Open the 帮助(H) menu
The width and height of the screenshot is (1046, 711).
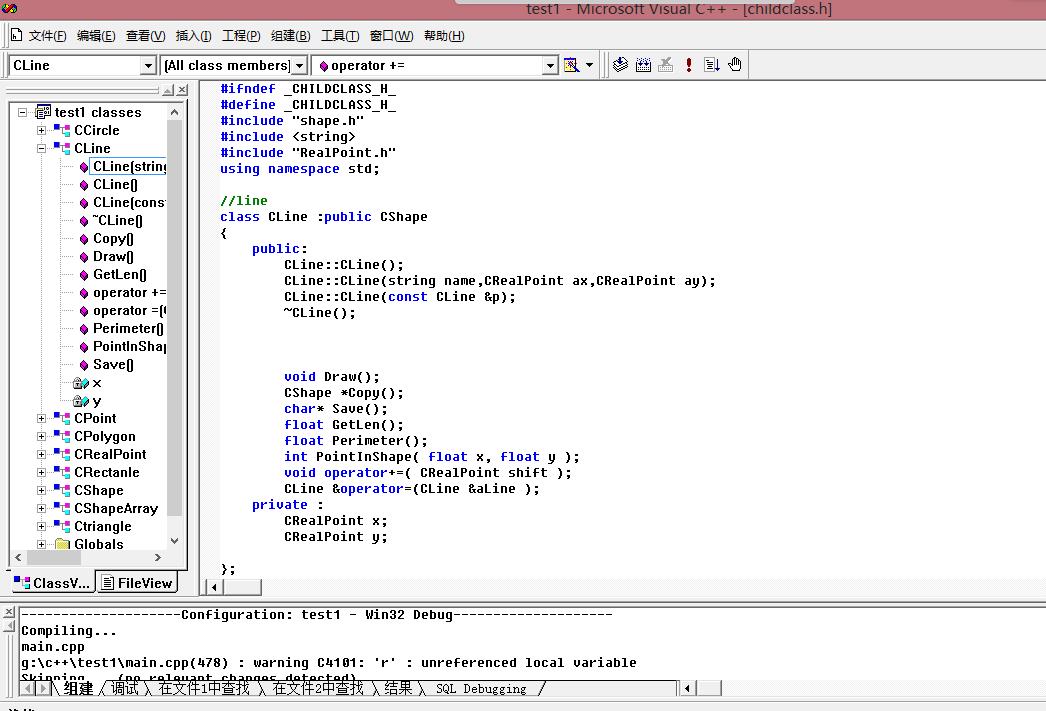(444, 36)
